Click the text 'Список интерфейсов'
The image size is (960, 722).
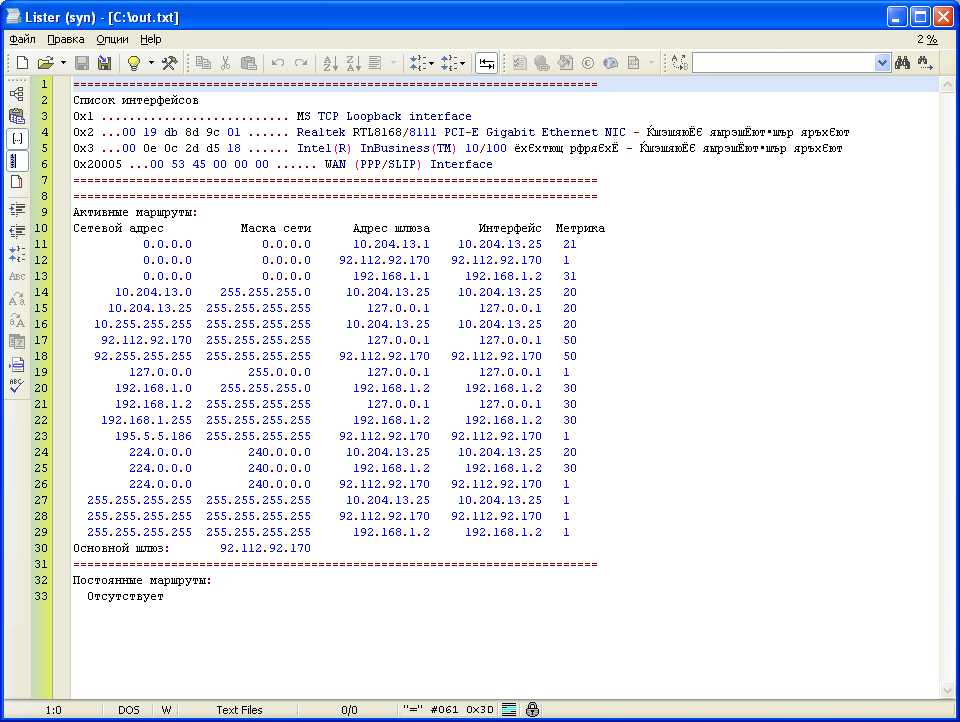pos(135,100)
